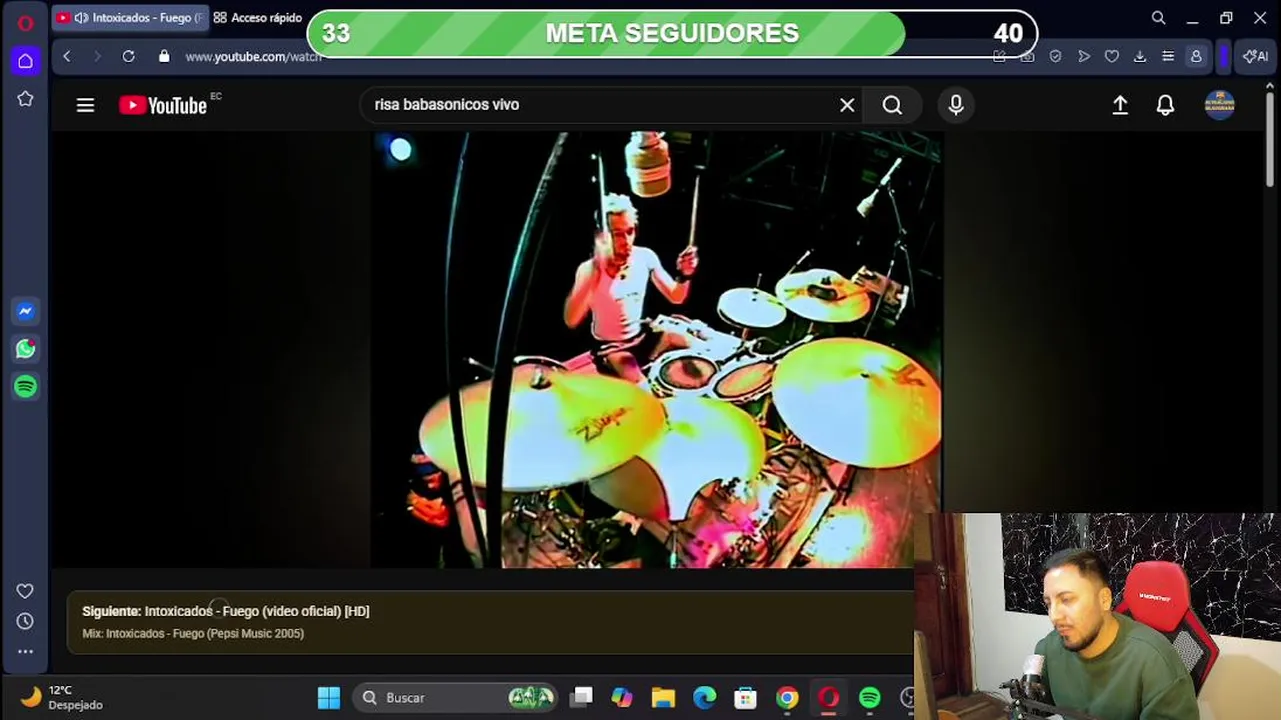Open the Windows Start menu
The image size is (1281, 720).
click(328, 698)
